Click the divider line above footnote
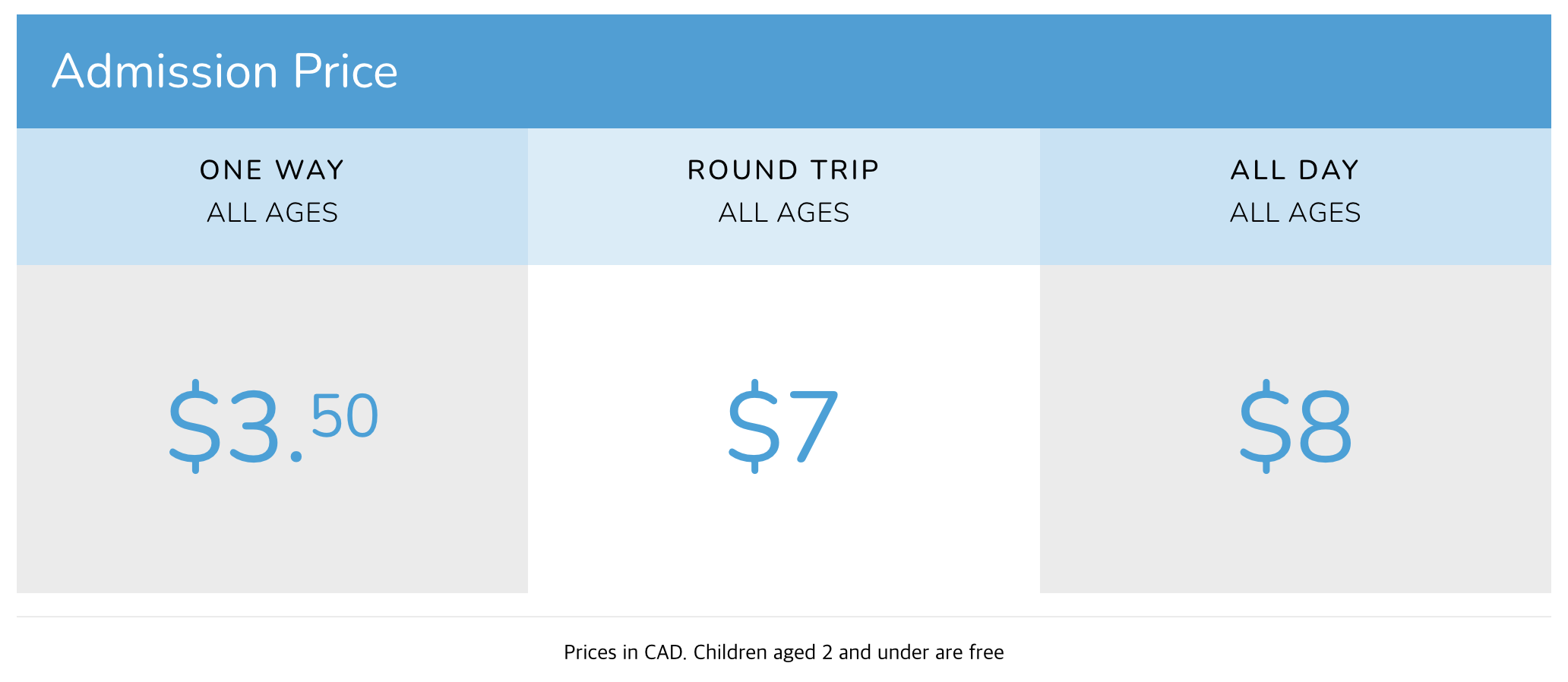Screen dimensions: 1568x682 click(x=783, y=617)
